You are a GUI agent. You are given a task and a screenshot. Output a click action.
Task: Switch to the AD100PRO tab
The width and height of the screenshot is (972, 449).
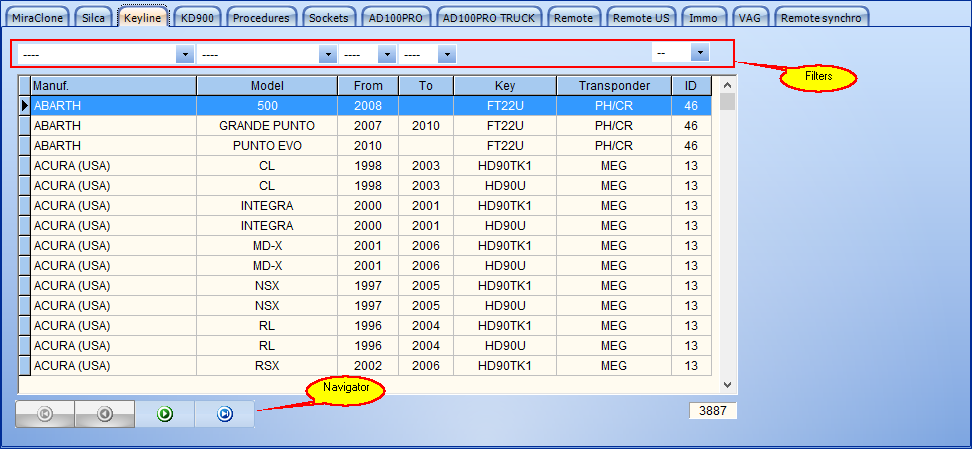pos(395,18)
